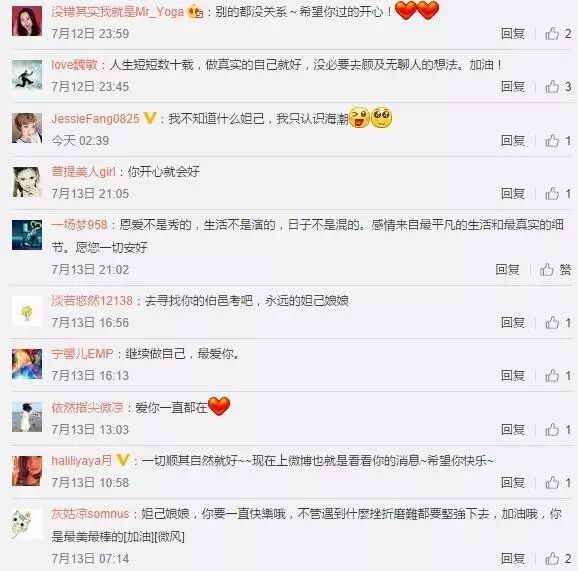The width and height of the screenshot is (578, 571).
Task: Open the 宁馨儿EMP username link
Action: click(82, 354)
